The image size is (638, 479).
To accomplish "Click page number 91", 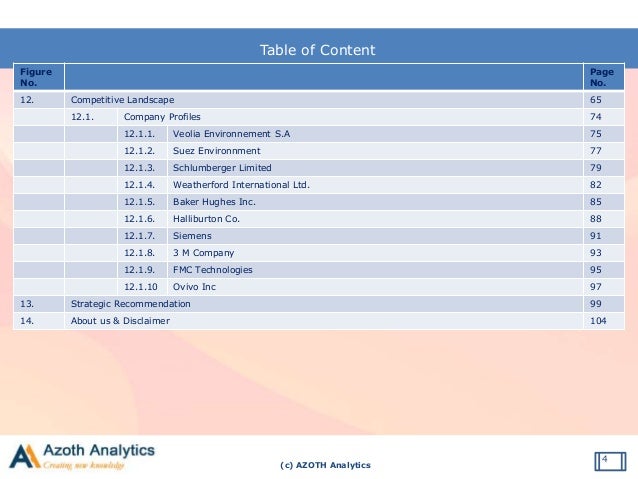I will (596, 236).
